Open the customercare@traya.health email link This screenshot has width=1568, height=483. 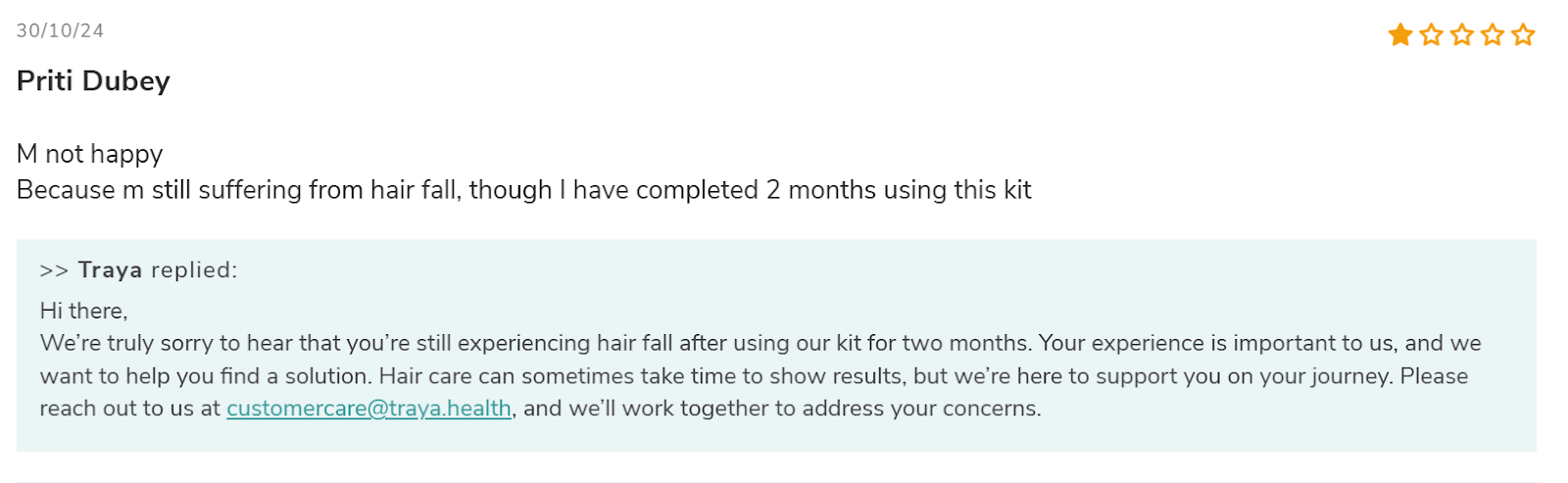pos(368,408)
